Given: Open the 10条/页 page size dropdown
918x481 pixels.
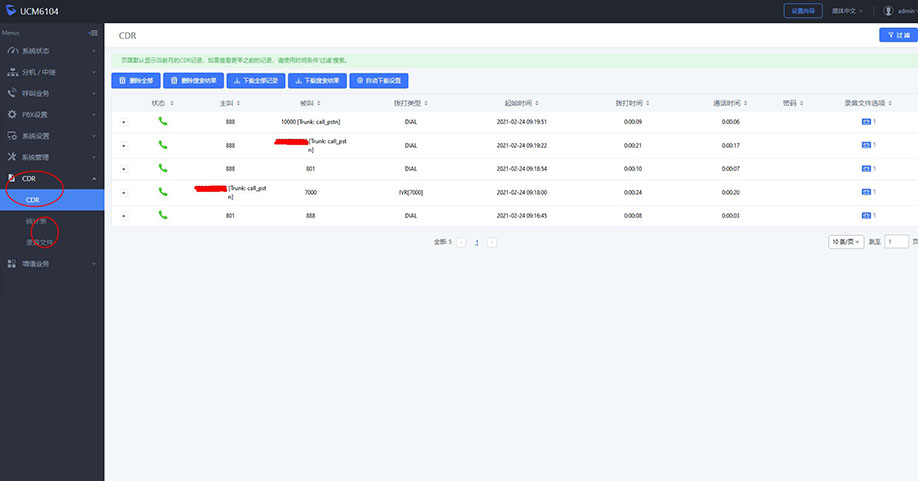Looking at the screenshot, I should pos(846,242).
